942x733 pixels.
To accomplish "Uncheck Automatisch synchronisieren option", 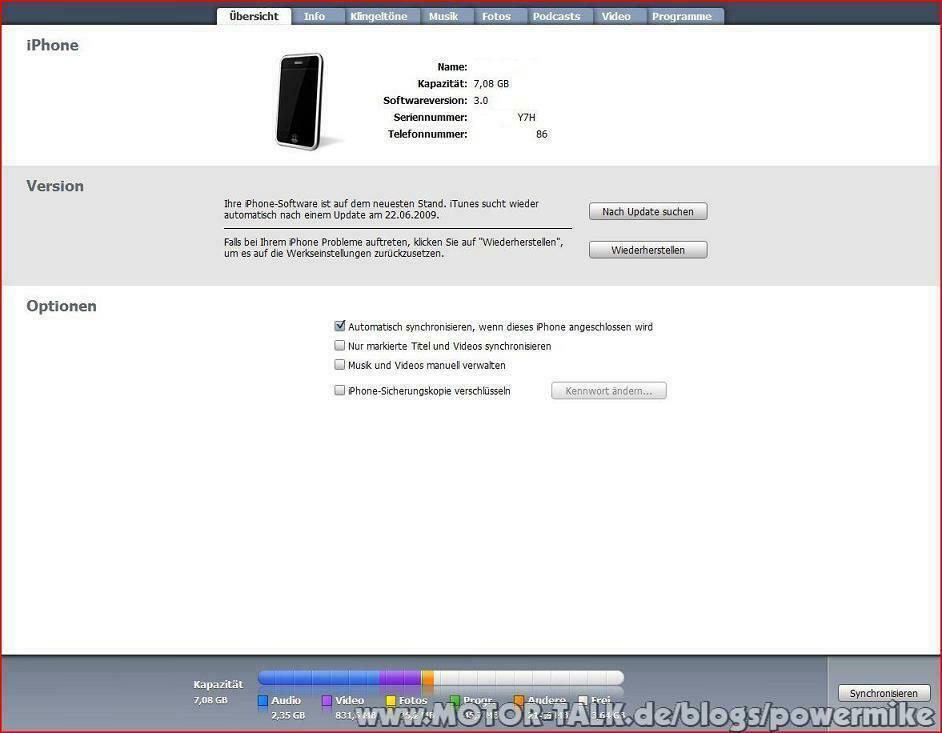I will [x=339, y=326].
